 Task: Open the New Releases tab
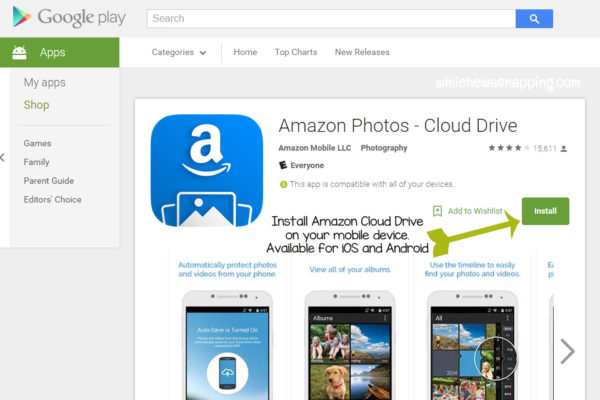coord(362,52)
